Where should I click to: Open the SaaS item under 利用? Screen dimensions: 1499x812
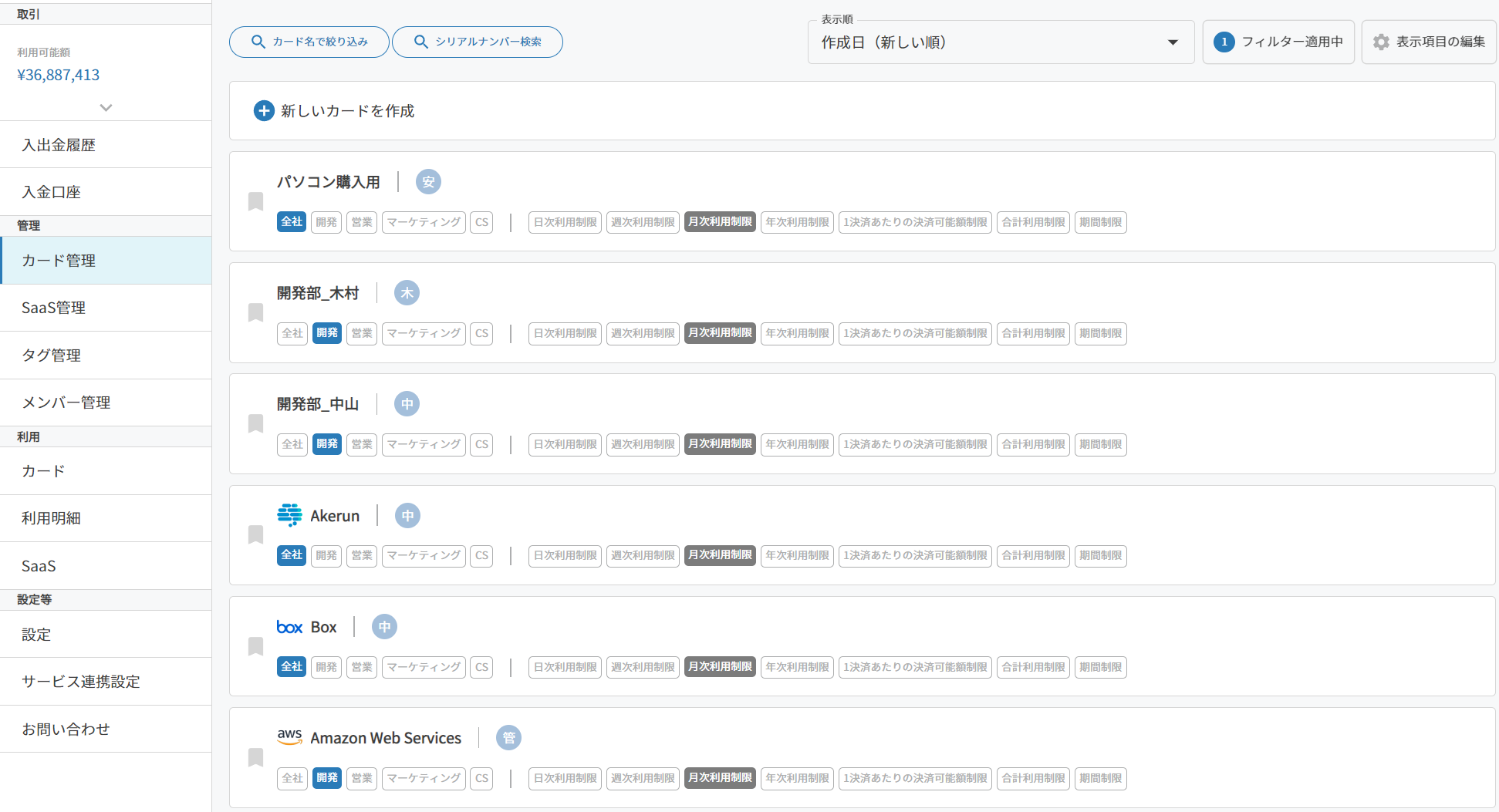pos(106,566)
